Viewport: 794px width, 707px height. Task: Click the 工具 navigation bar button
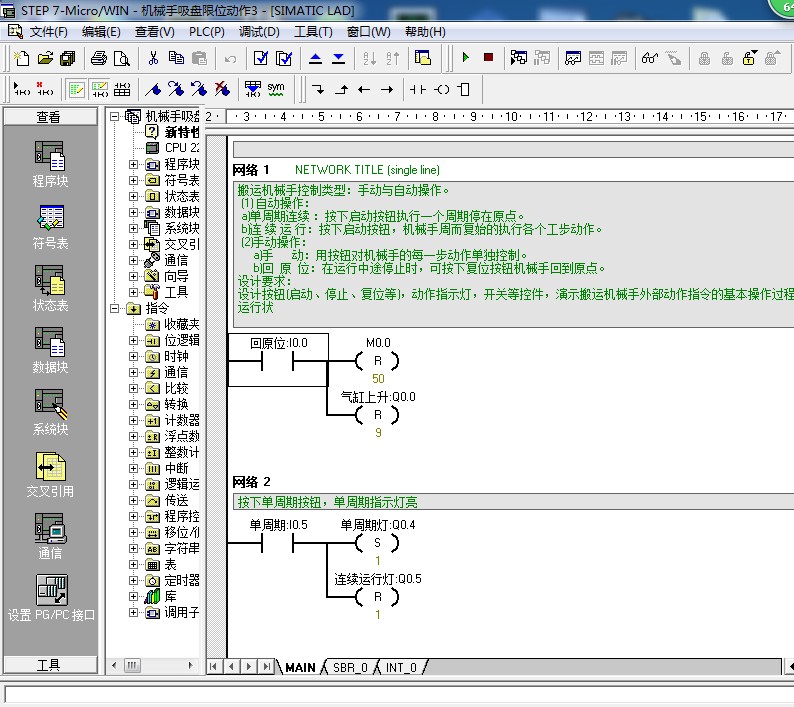tap(50, 665)
